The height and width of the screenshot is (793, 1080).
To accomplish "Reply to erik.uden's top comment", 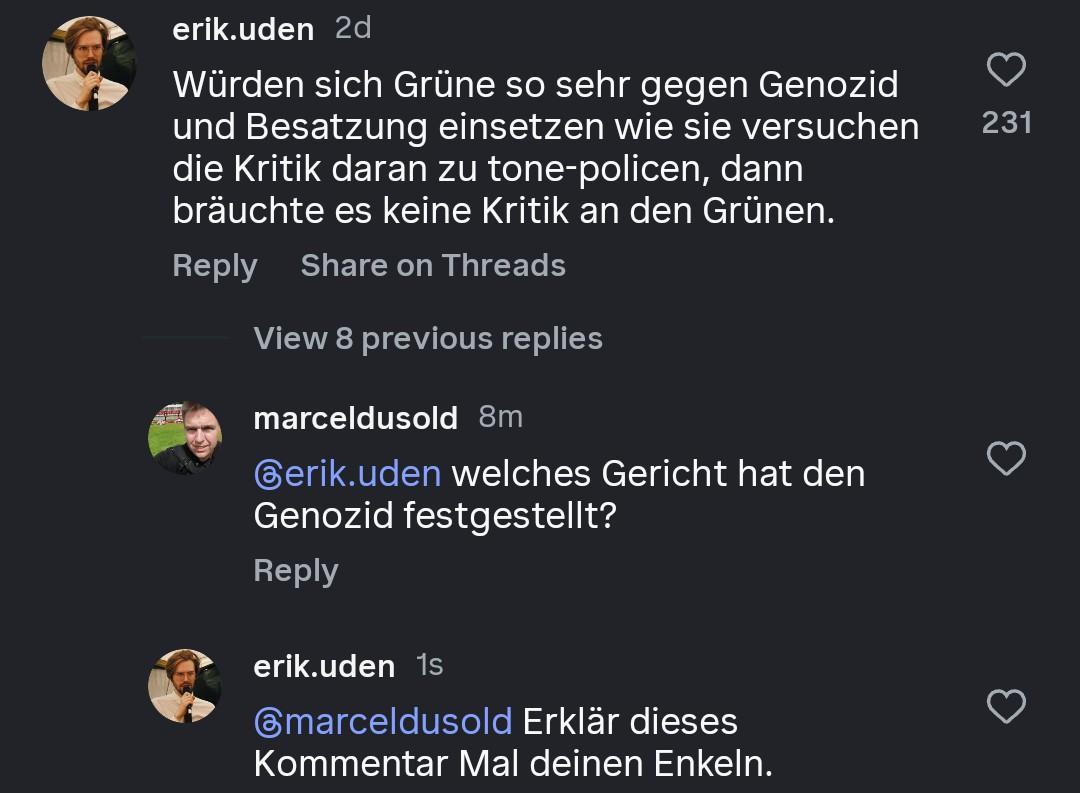I will 214,266.
